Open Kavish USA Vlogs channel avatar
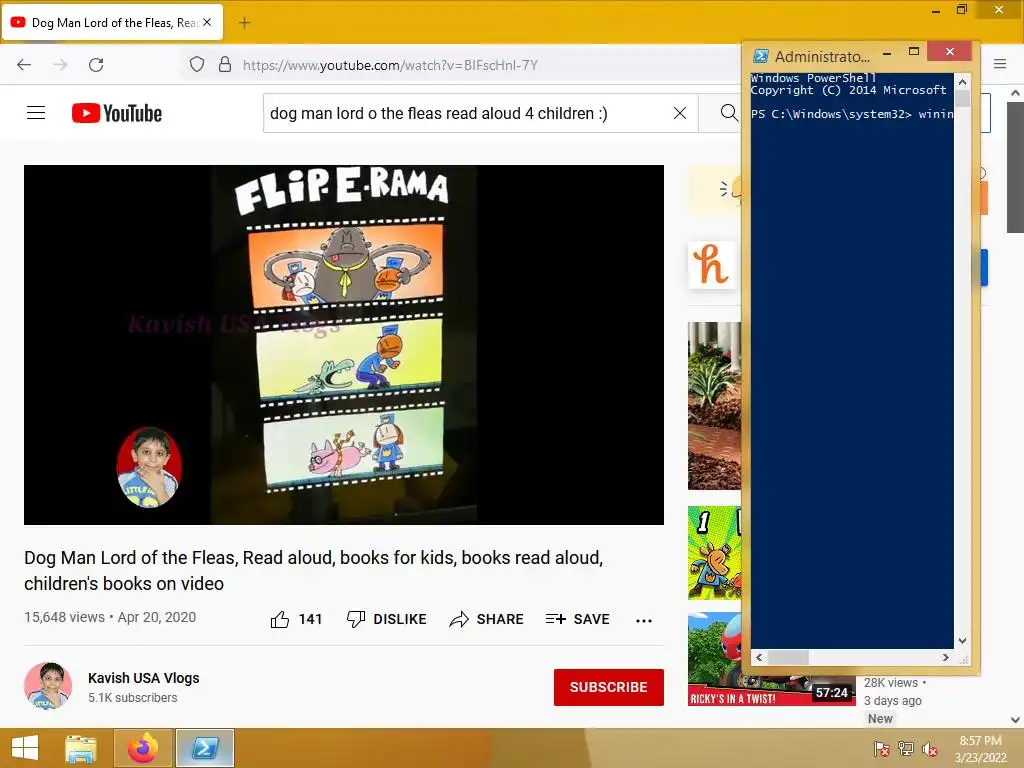This screenshot has height=768, width=1024. click(x=48, y=686)
